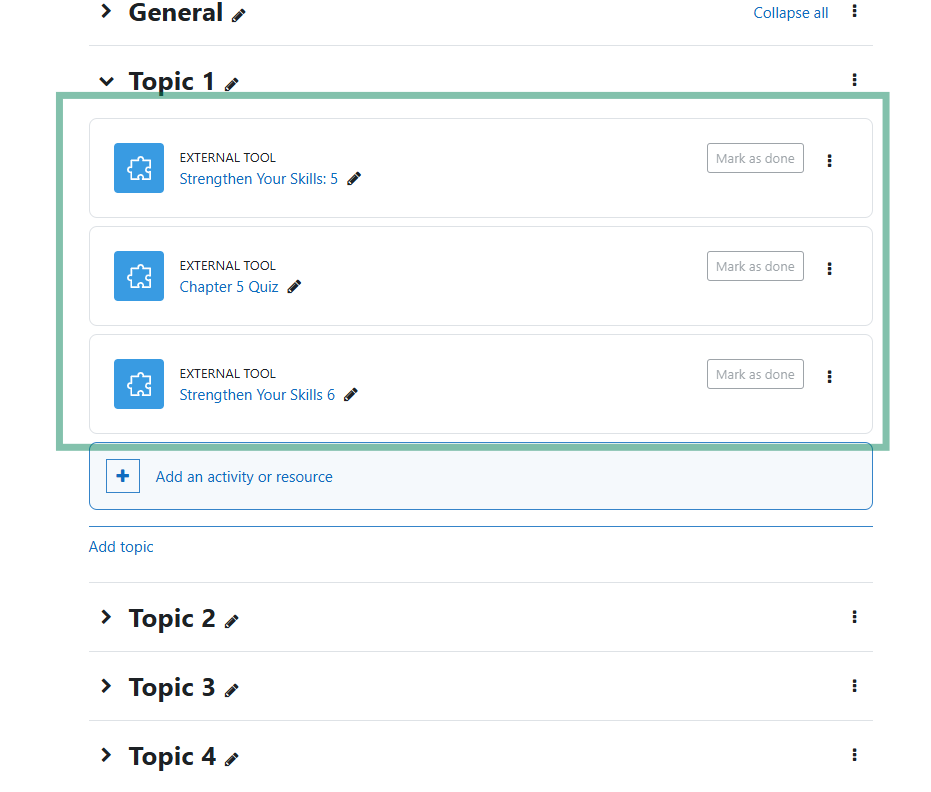This screenshot has width=931, height=792.
Task: Click the Add topic link
Action: (121, 547)
